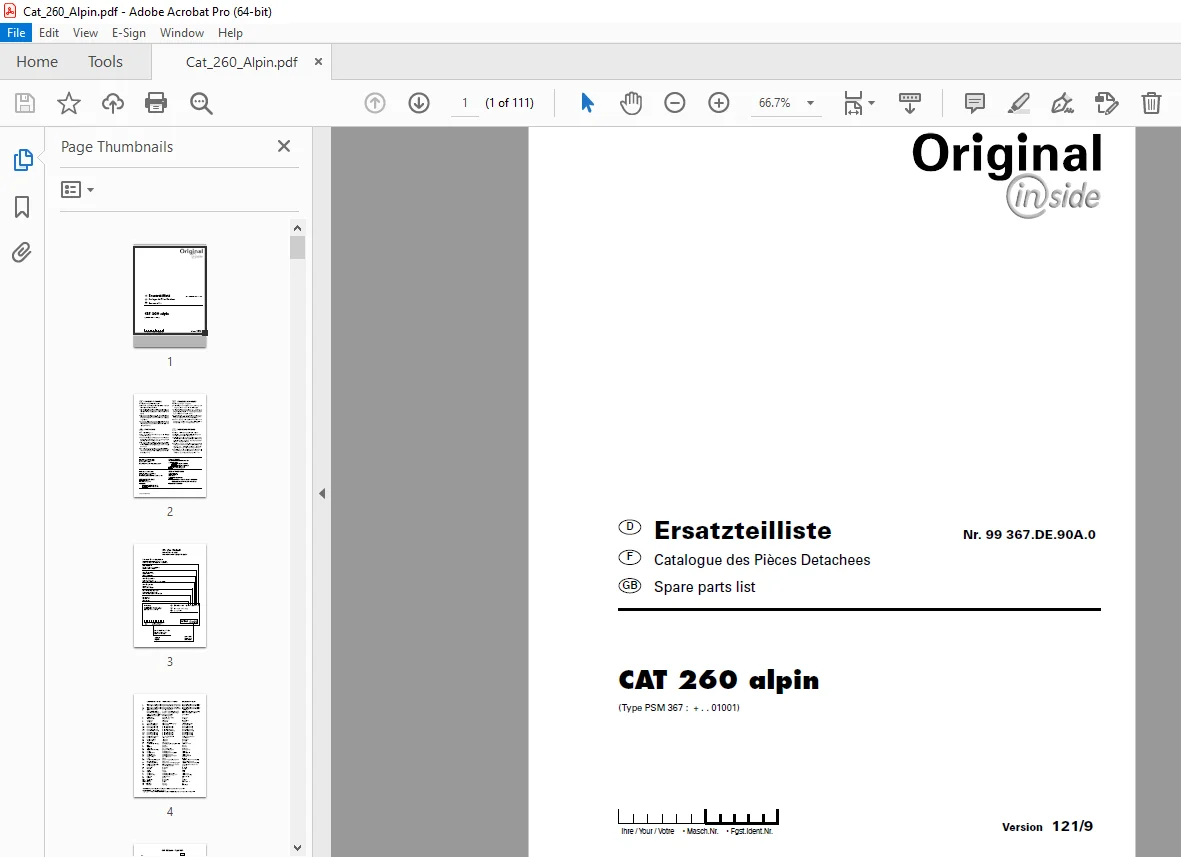
Task: Click the thumbnails scrollbar thumb
Action: [x=298, y=248]
